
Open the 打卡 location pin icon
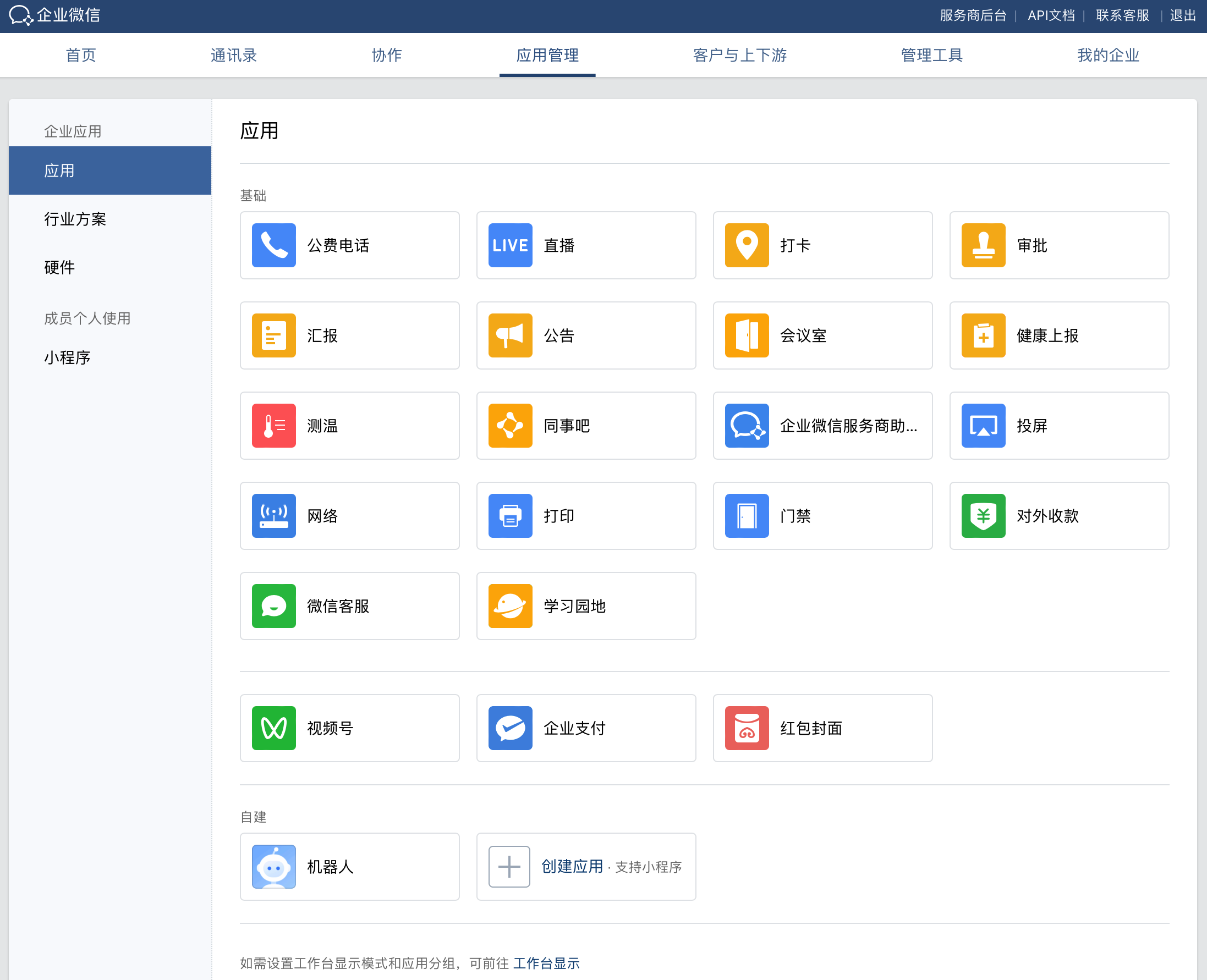click(x=746, y=245)
